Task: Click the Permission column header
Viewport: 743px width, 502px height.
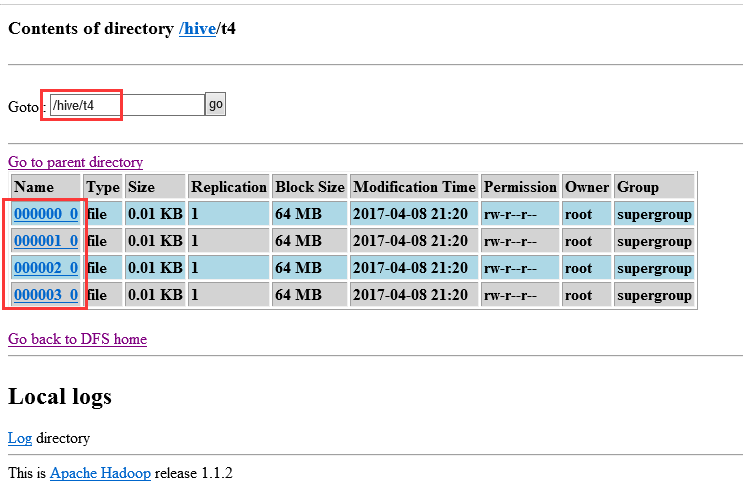Action: [x=520, y=186]
